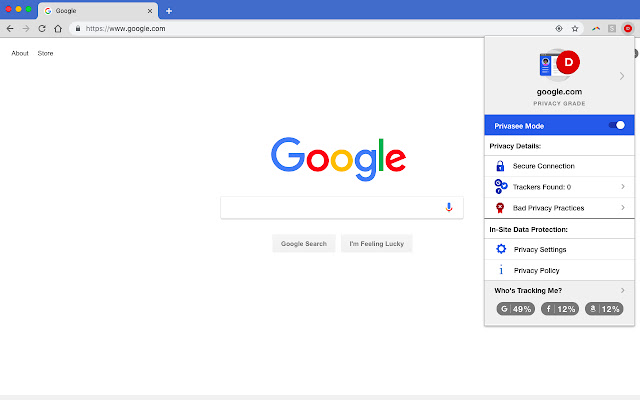Click the Privacy Settings gear icon
The width and height of the screenshot is (640, 400).
point(501,249)
